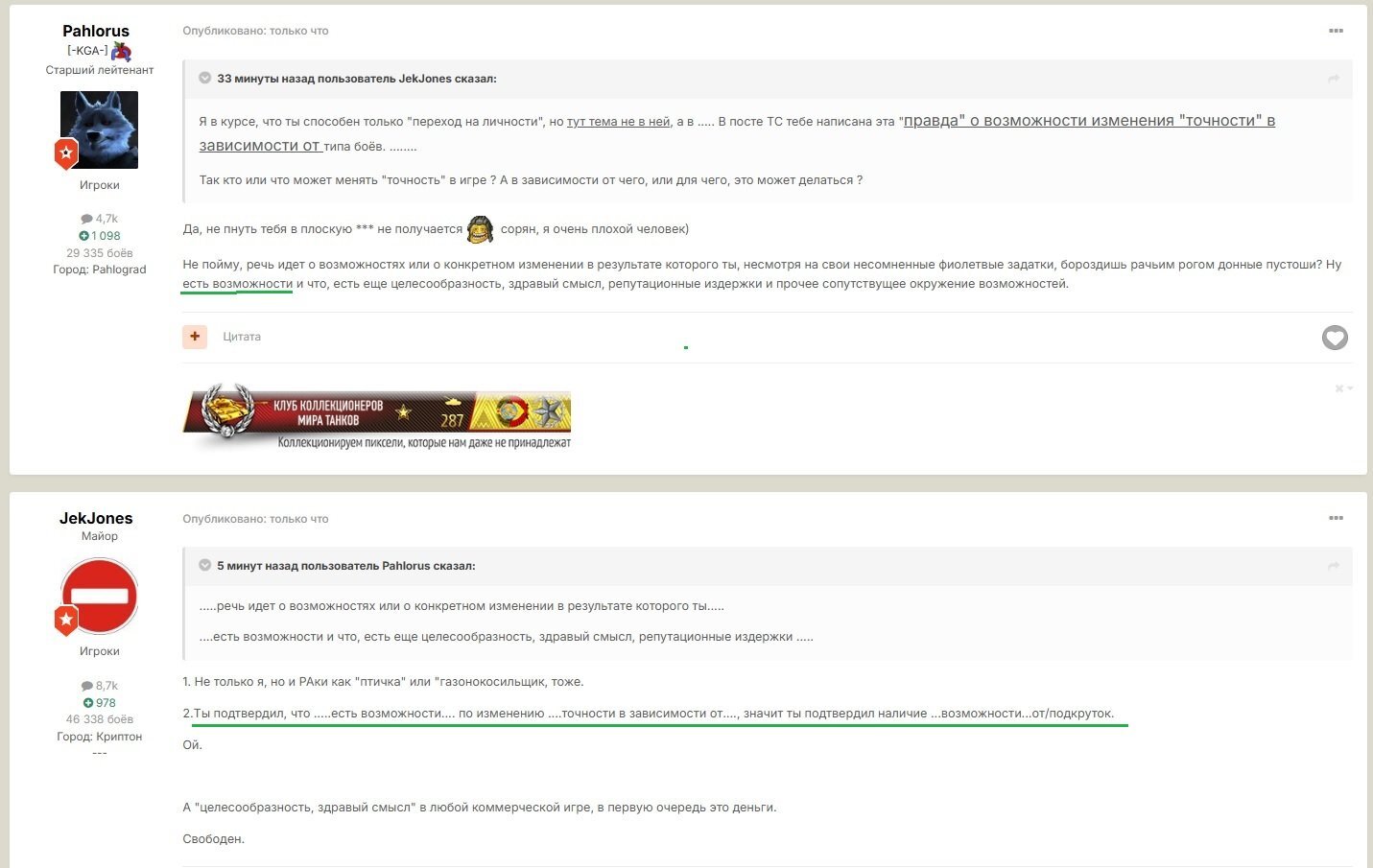1373x868 pixels.
Task: Like Pahlorus post with heart icon
Action: pos(1335,338)
